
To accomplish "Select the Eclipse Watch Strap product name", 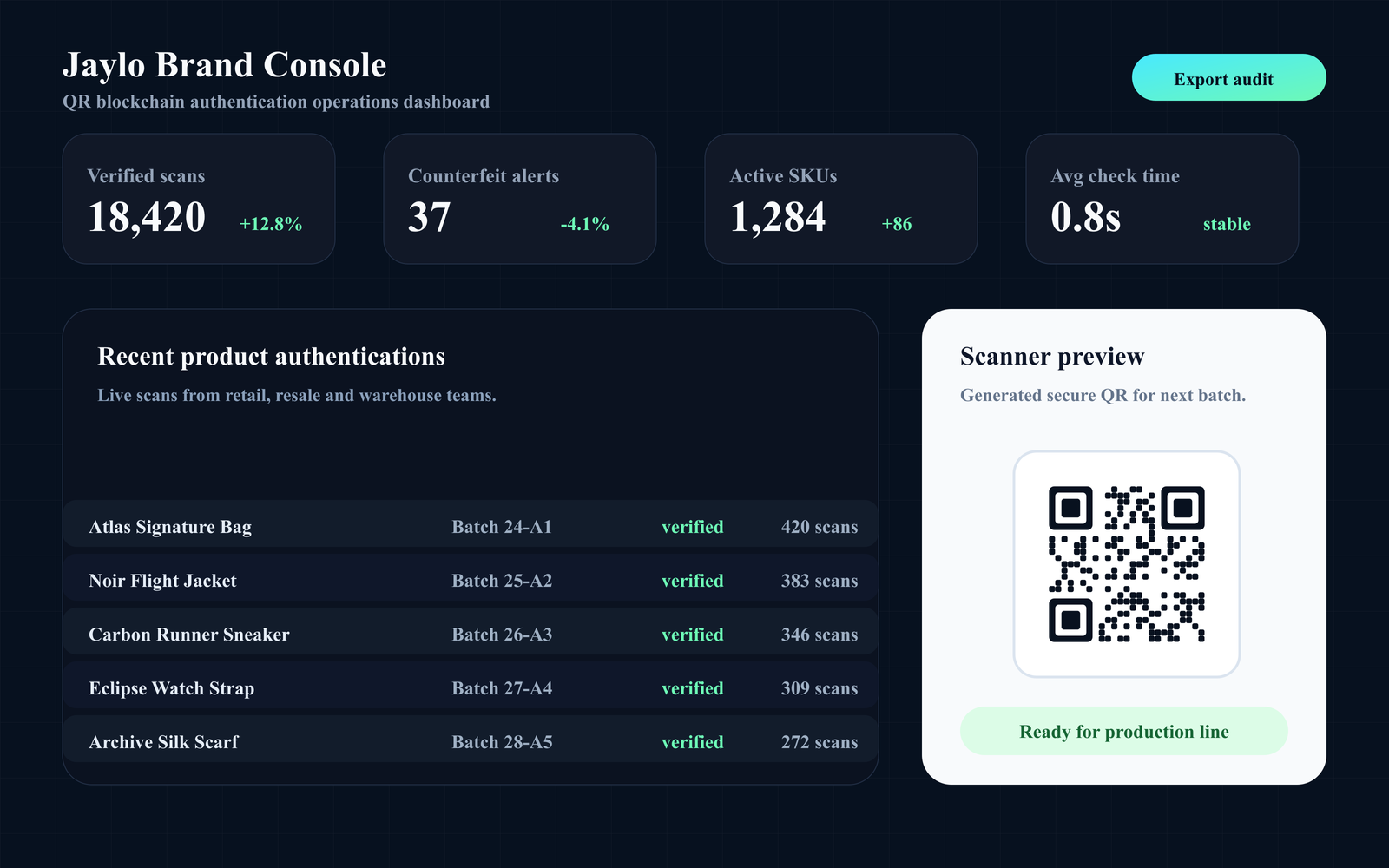I will coord(172,688).
